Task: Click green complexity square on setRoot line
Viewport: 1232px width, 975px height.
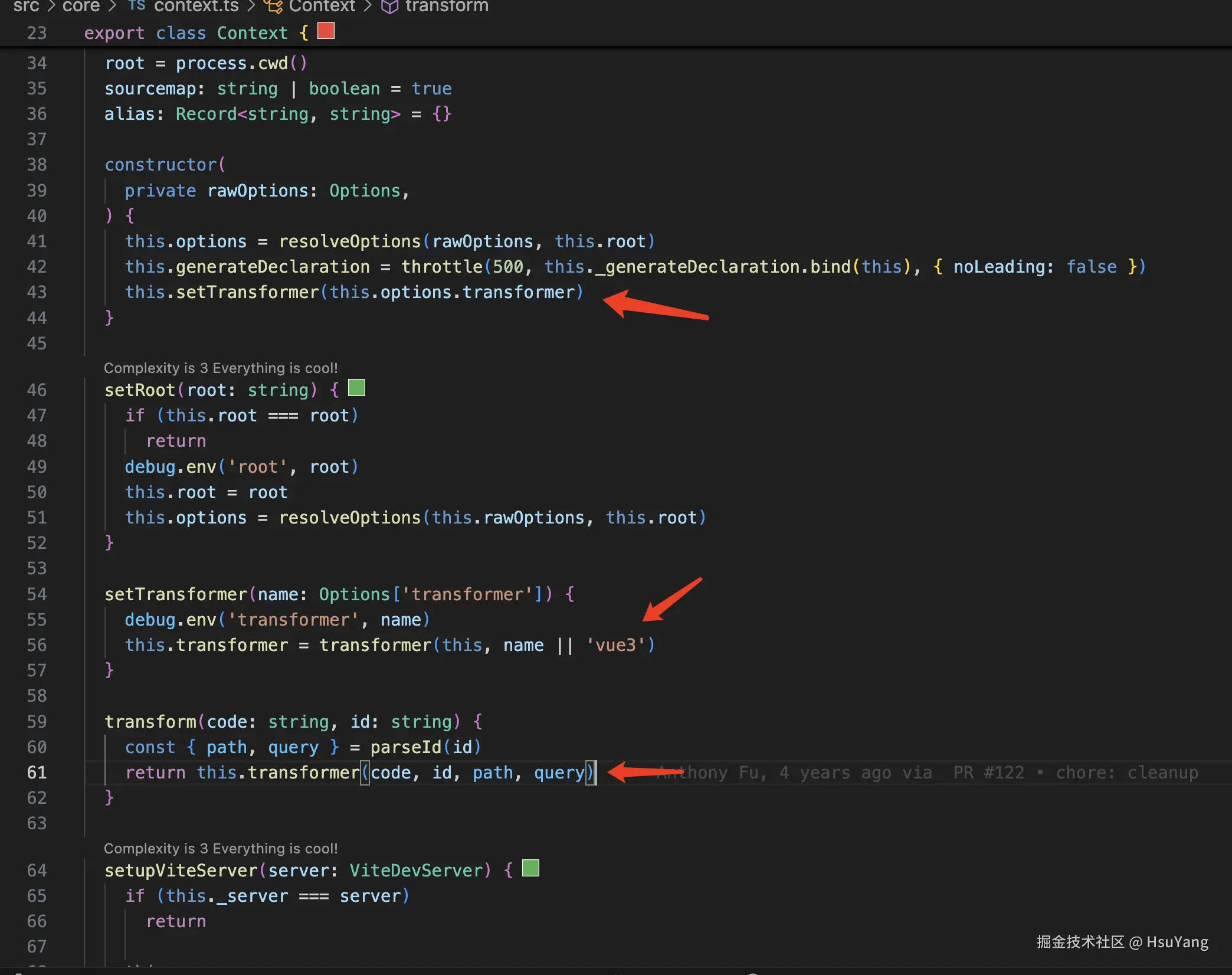Action: pos(356,388)
